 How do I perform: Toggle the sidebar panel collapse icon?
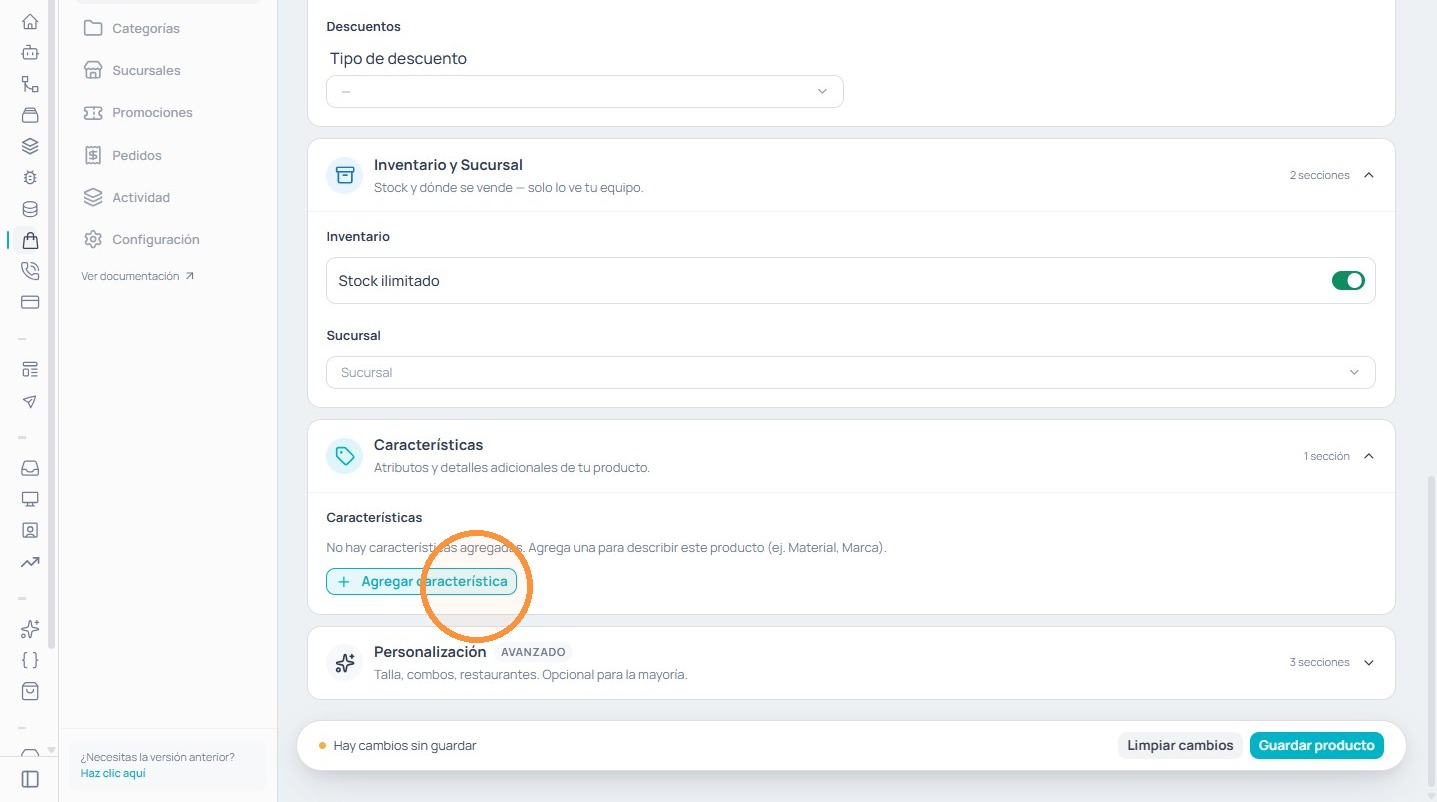30,779
